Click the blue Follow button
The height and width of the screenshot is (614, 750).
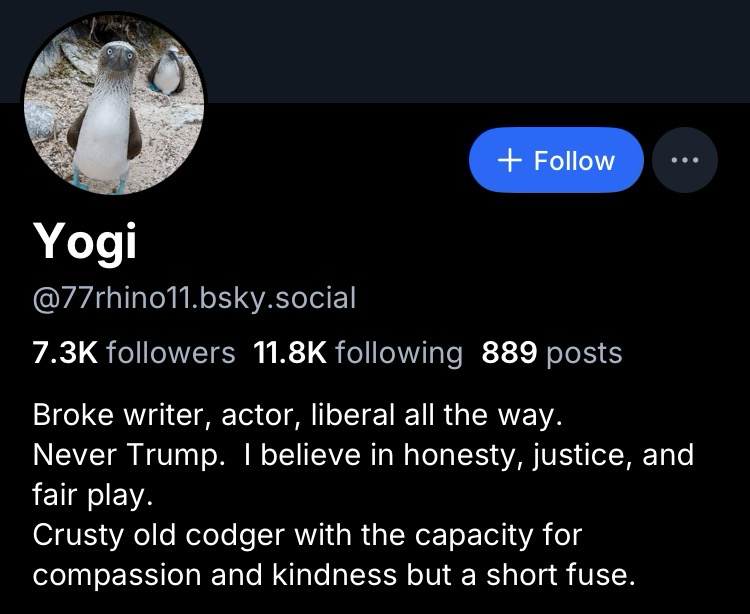[x=556, y=160]
